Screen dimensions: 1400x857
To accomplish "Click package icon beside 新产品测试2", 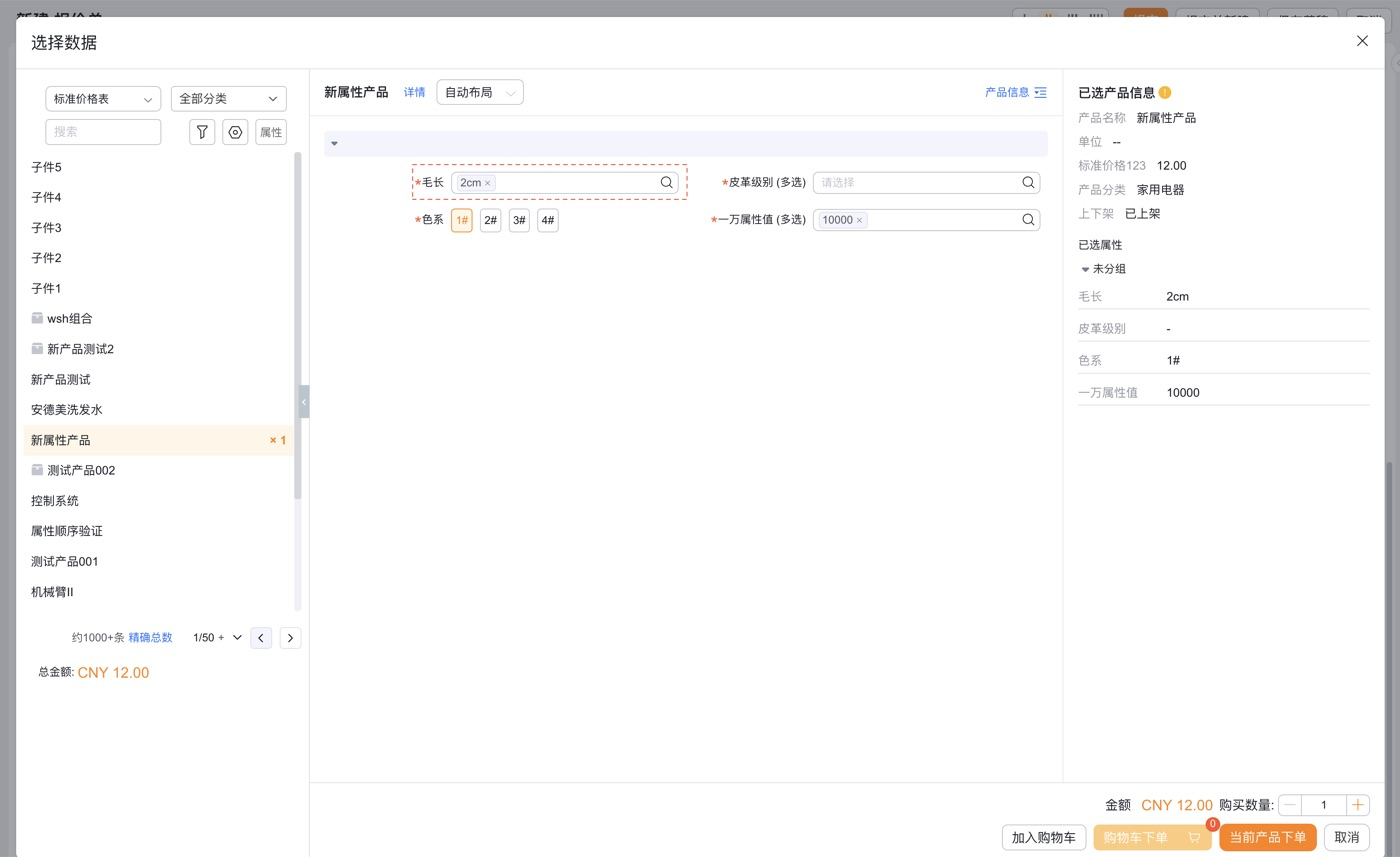I will coord(37,349).
